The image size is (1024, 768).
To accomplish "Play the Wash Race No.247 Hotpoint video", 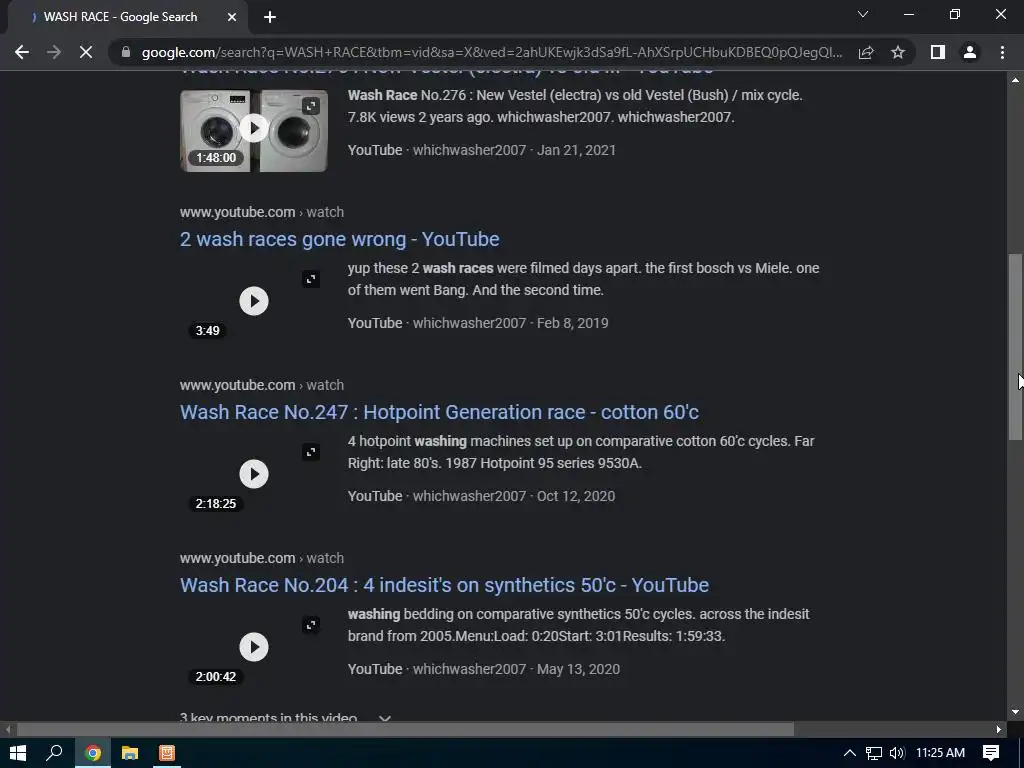I will click(x=254, y=474).
